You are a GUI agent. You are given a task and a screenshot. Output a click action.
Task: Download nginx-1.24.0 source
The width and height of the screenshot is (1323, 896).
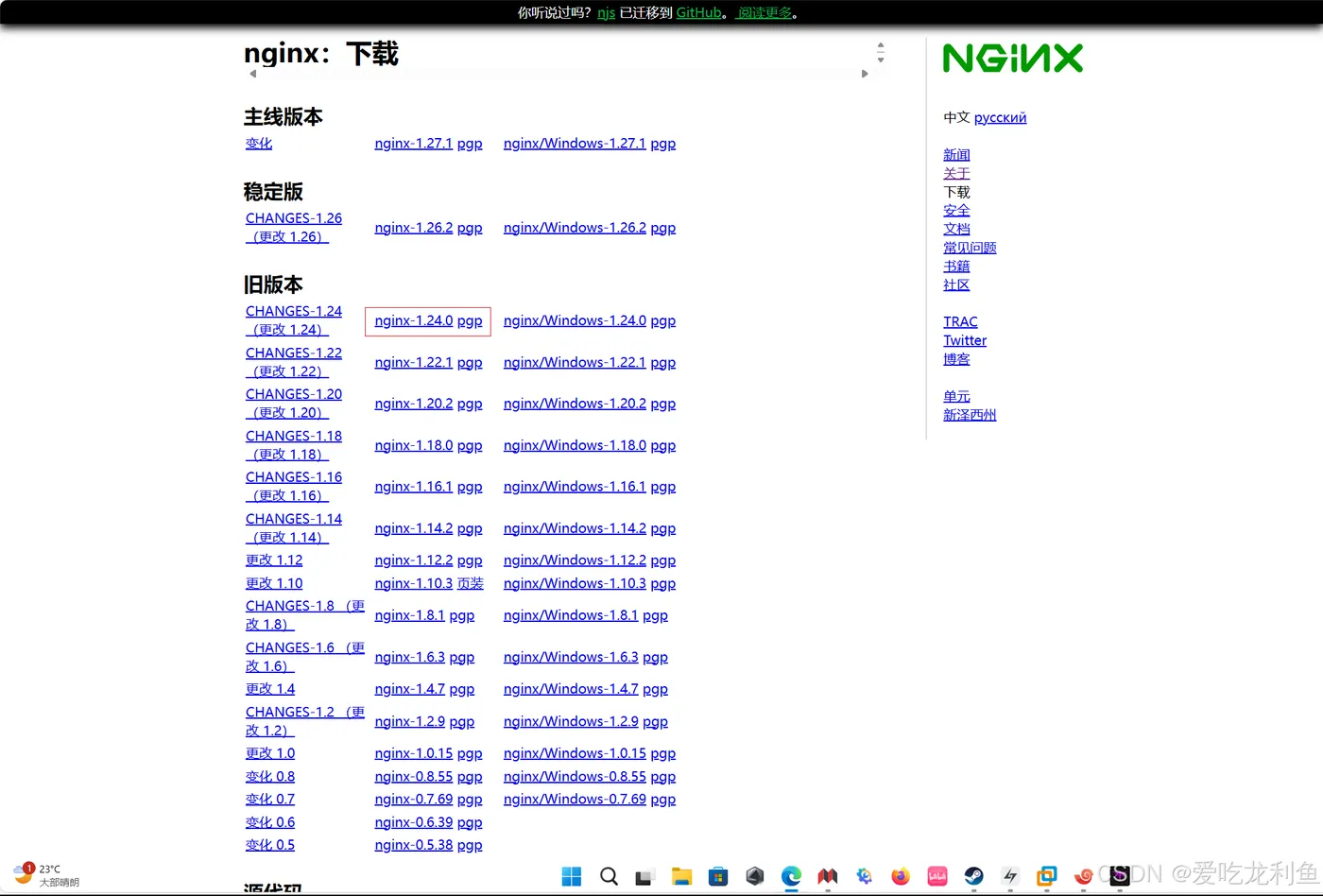coord(414,320)
